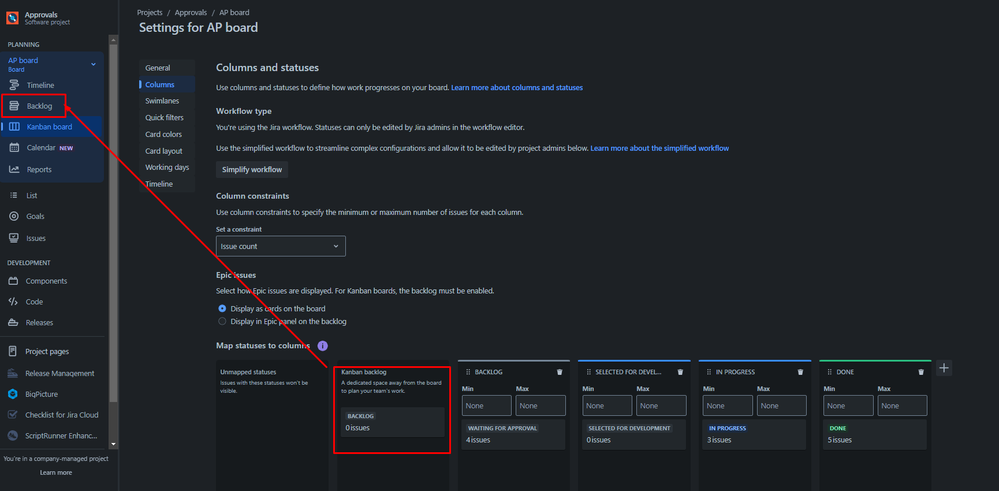Click the Approvals project avatar icon
The width and height of the screenshot is (999, 491).
[x=13, y=18]
